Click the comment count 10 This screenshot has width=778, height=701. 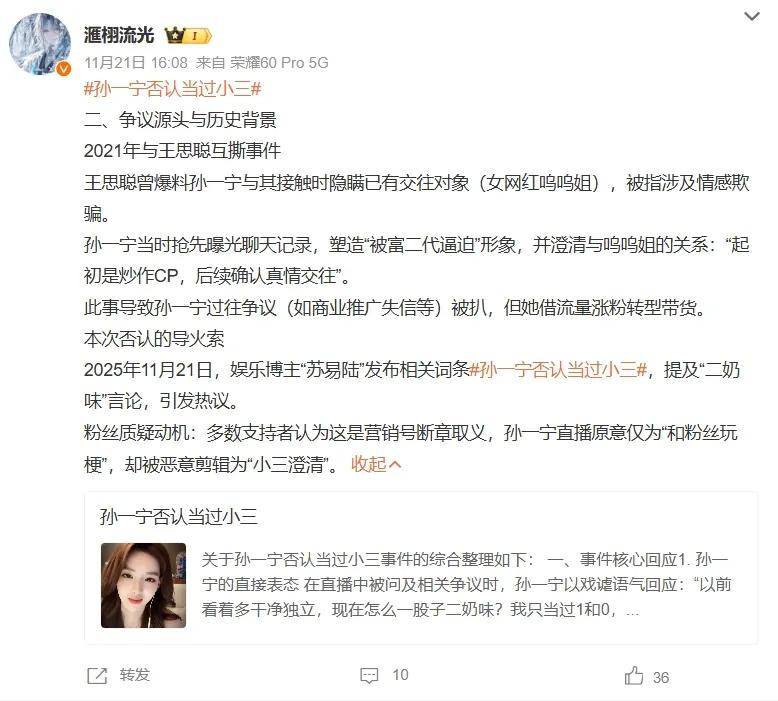[400, 675]
